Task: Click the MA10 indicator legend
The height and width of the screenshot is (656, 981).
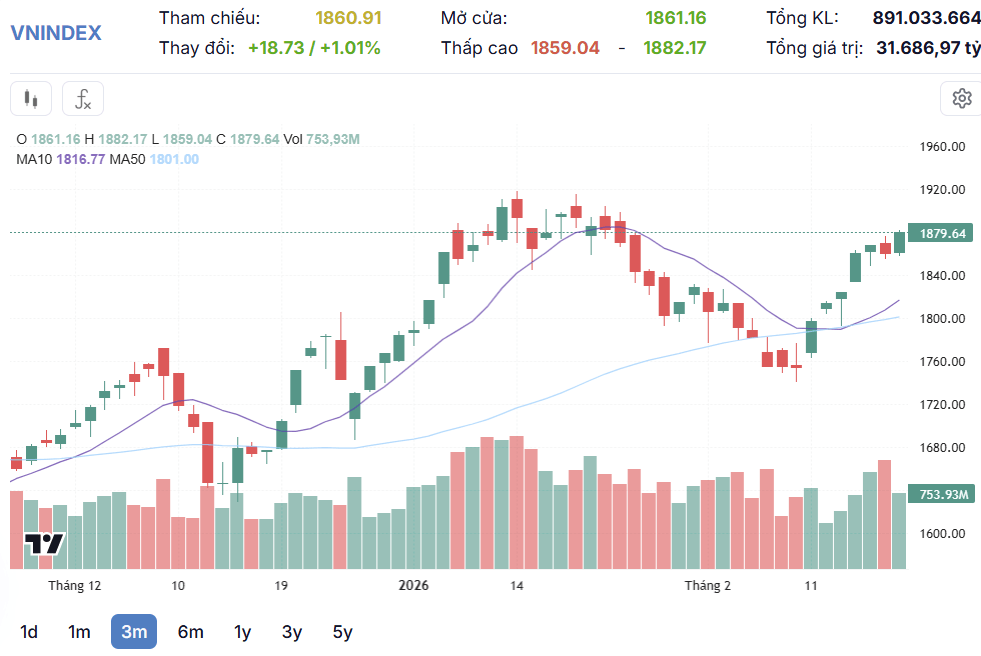Action: [61, 159]
